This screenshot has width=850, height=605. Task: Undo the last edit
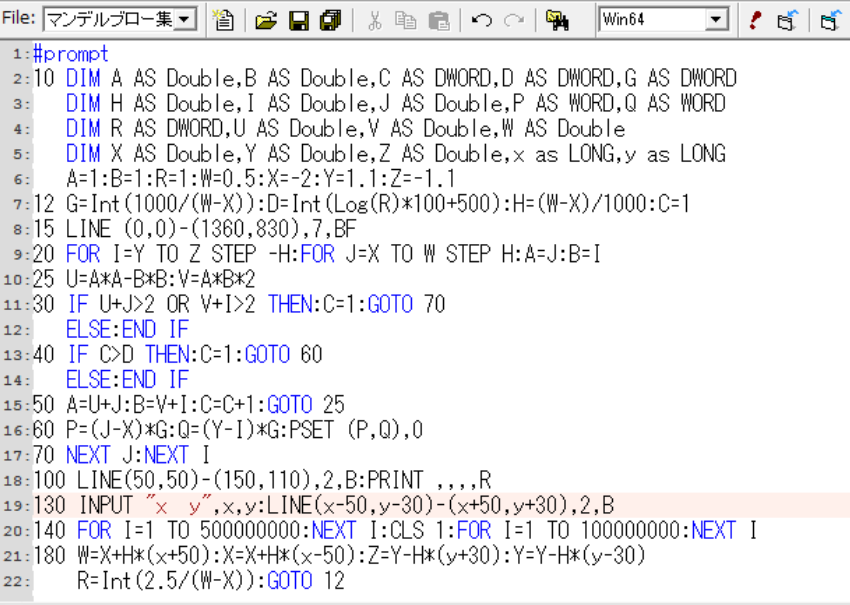point(481,20)
